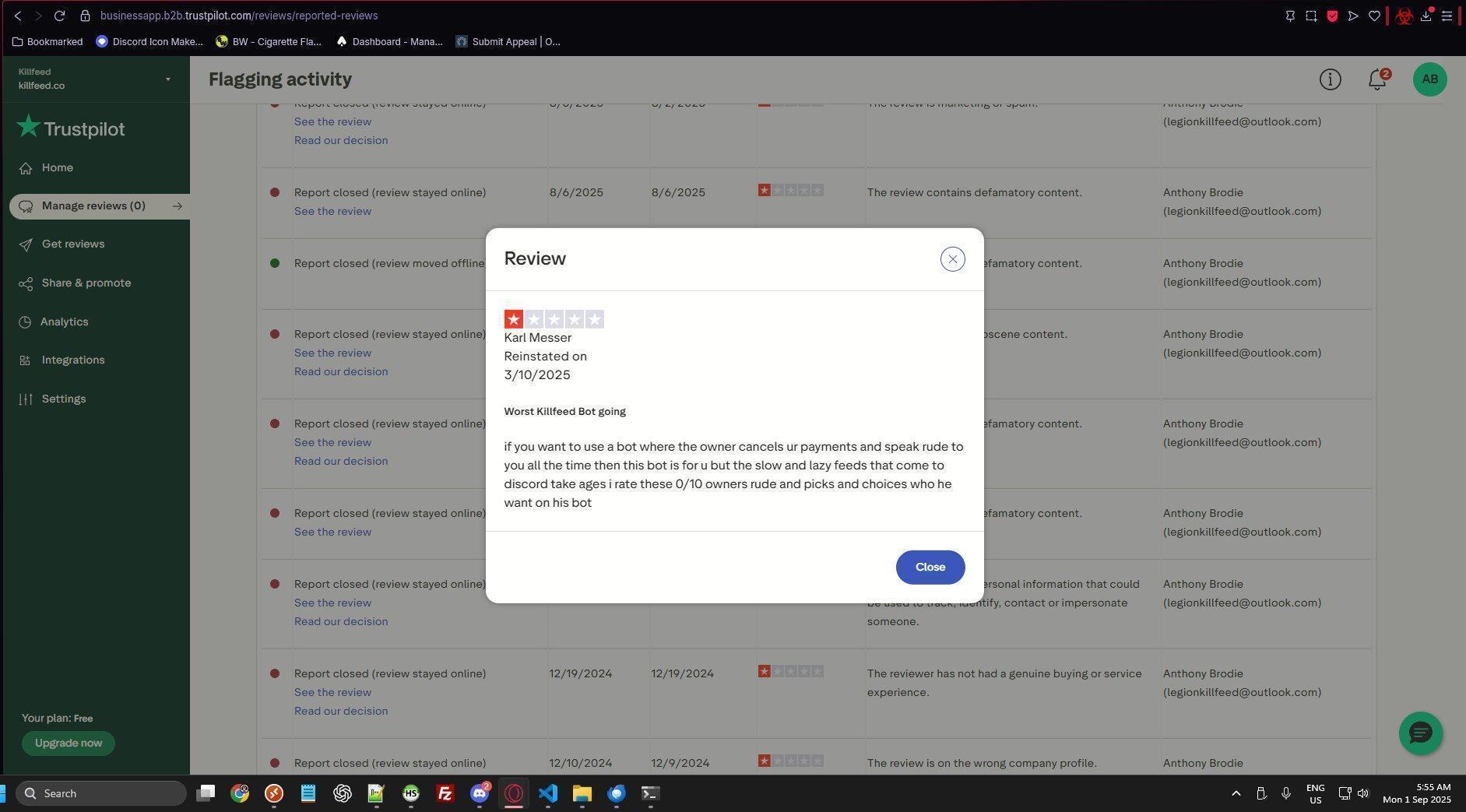This screenshot has height=812, width=1466.
Task: Click the heart bookmark icon in toolbar
Action: tap(1374, 16)
